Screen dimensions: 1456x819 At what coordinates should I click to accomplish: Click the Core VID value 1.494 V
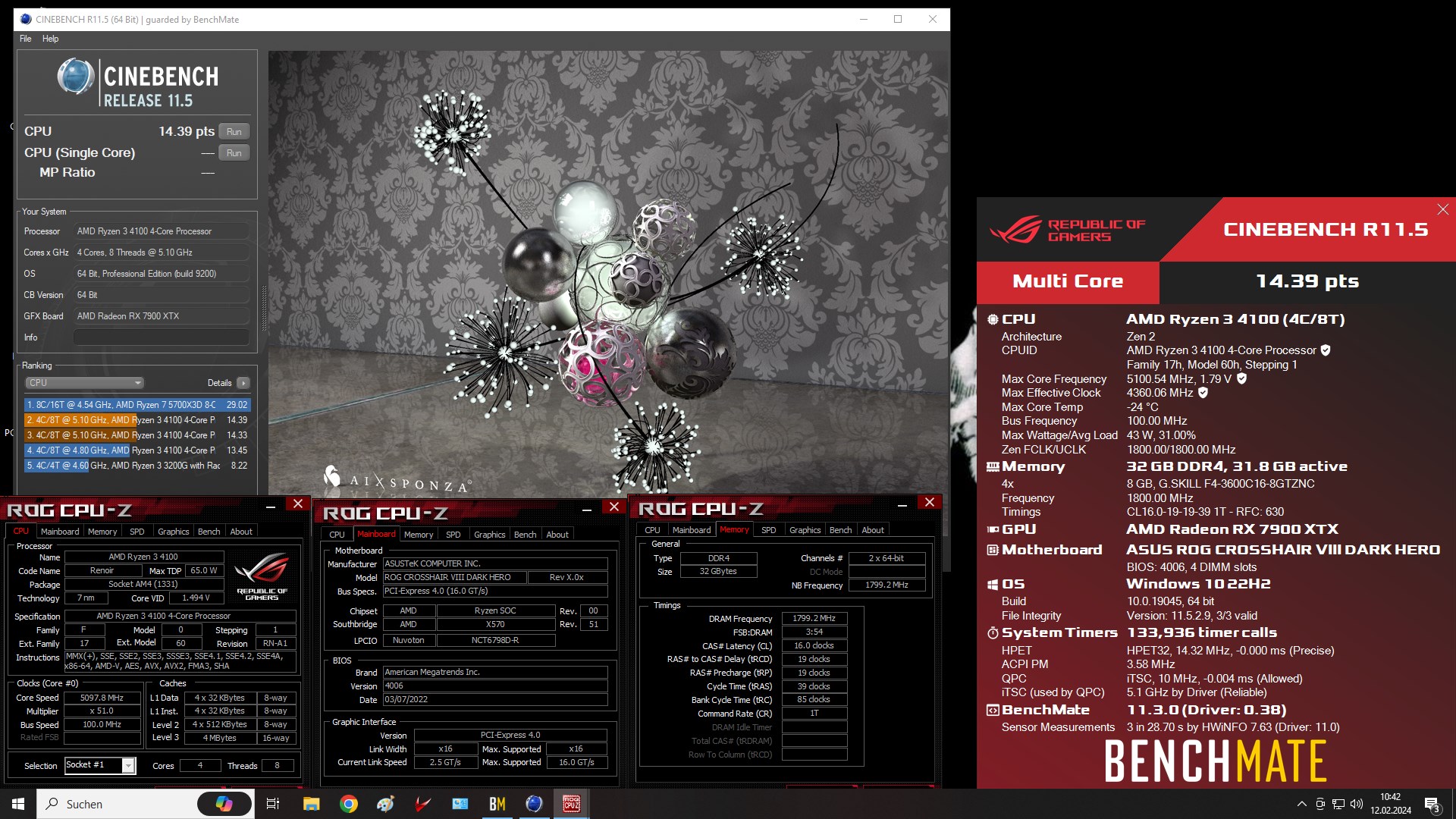point(196,598)
